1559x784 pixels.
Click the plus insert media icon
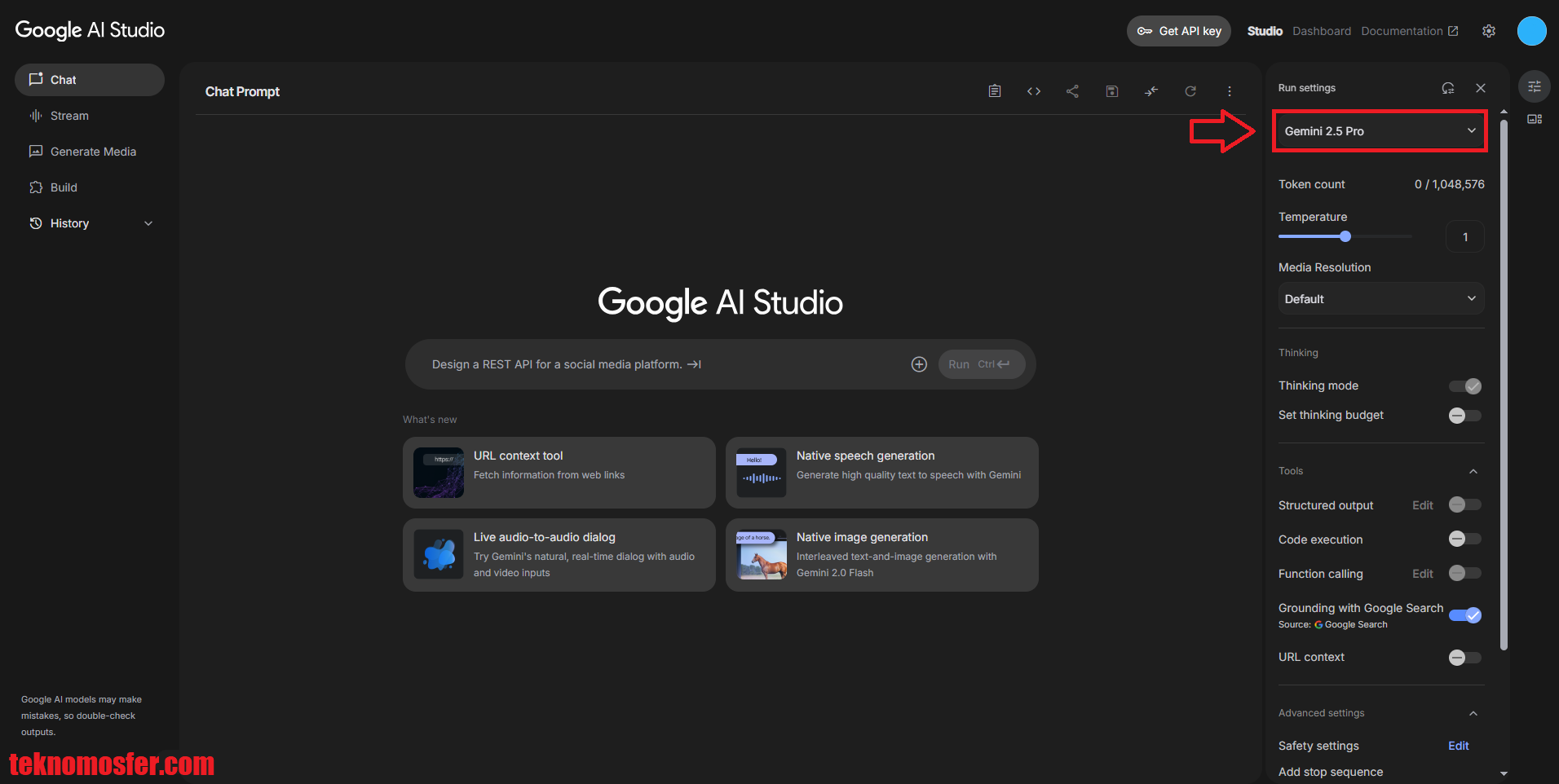[919, 364]
